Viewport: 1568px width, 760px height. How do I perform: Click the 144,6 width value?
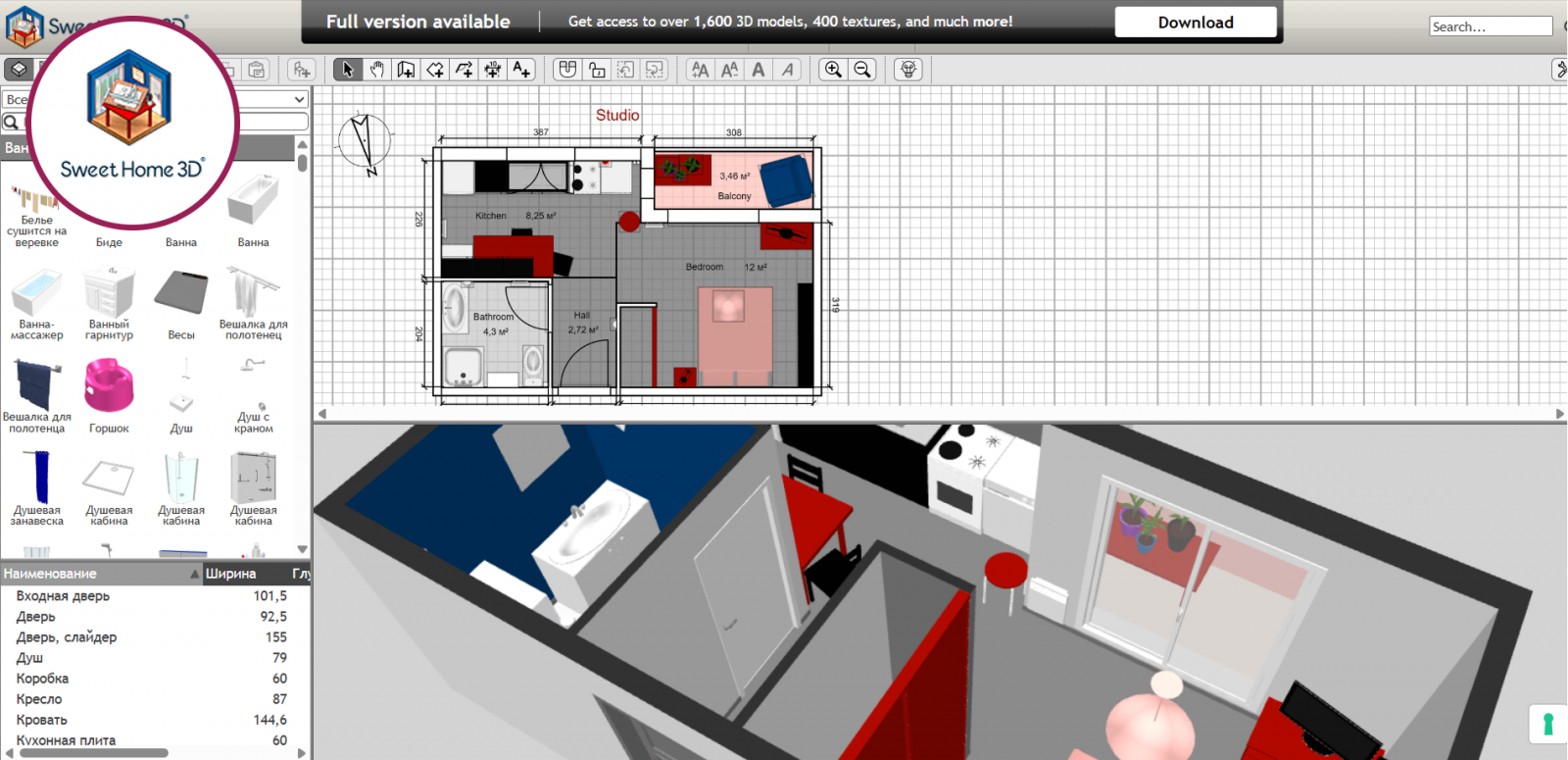pyautogui.click(x=270, y=720)
